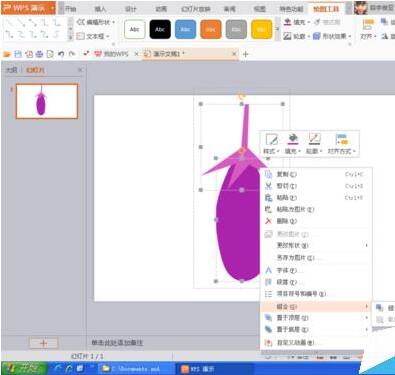
Task: Choose 另存为图片 from the context menu
Action: coord(316,258)
